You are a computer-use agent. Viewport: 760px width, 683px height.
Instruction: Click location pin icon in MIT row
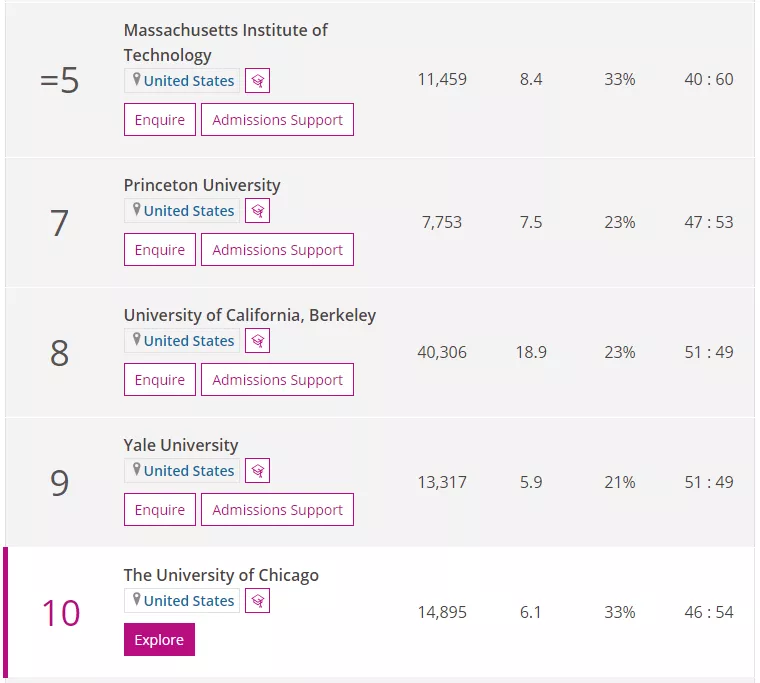tap(137, 79)
